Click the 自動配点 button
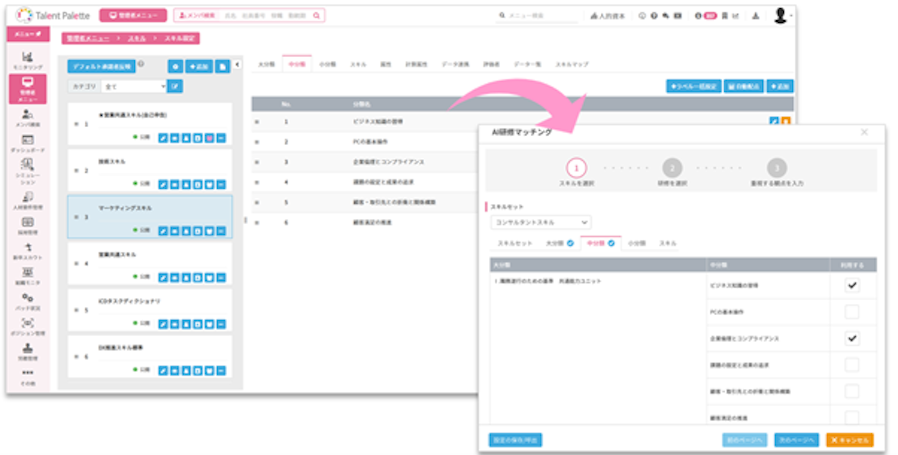This screenshot has width=898, height=455. tap(743, 87)
